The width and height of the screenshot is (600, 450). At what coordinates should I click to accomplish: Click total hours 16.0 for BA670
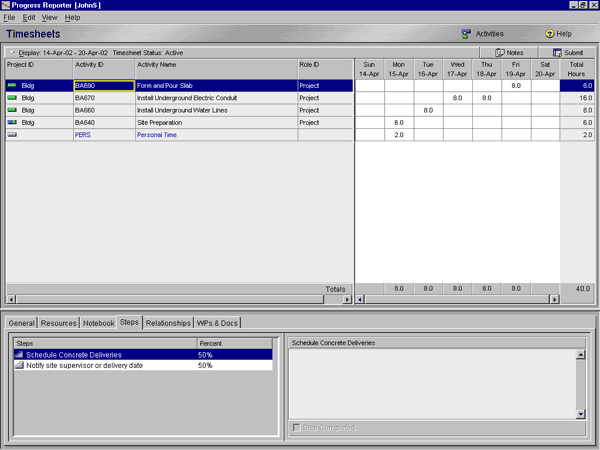pos(577,98)
